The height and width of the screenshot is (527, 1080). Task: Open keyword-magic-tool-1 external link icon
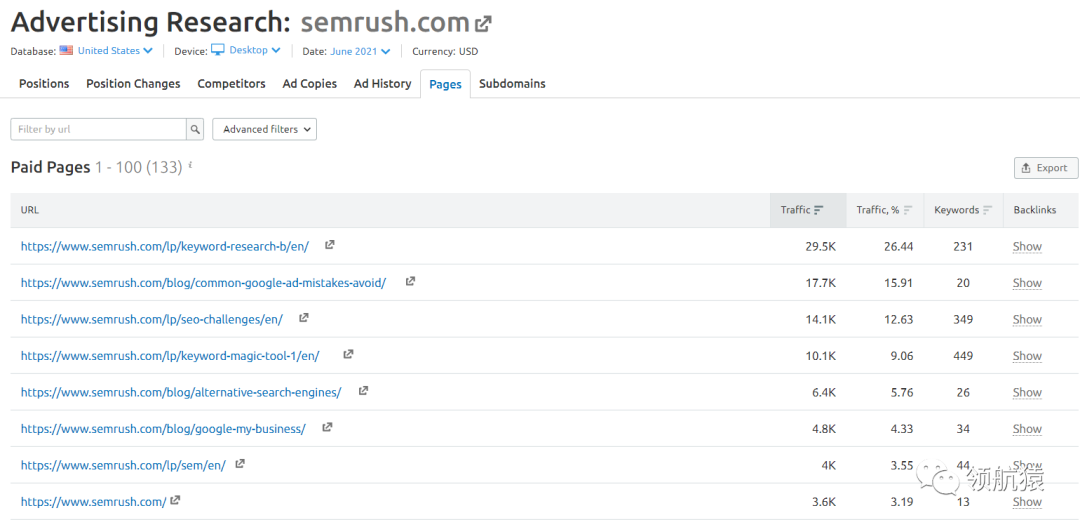pos(348,355)
